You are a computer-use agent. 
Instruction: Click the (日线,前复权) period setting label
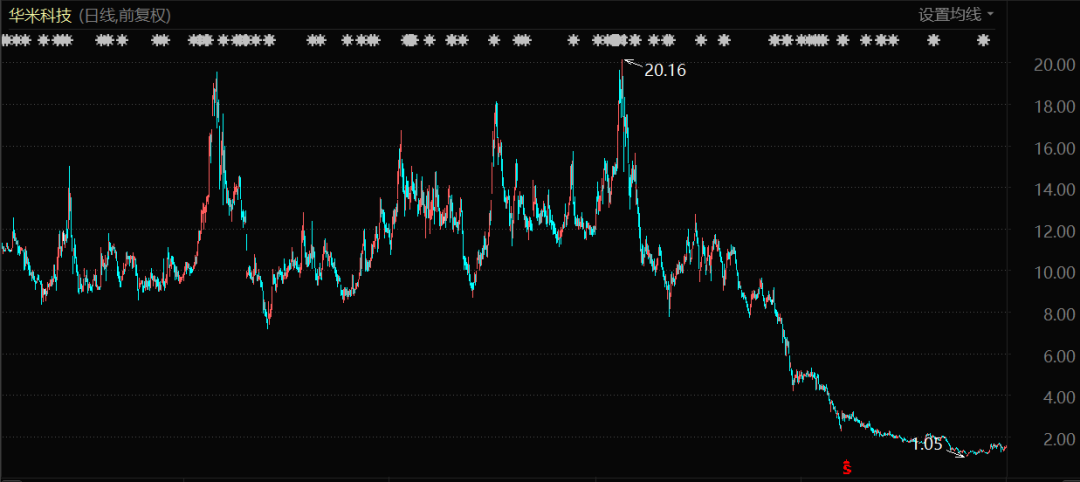coord(125,15)
